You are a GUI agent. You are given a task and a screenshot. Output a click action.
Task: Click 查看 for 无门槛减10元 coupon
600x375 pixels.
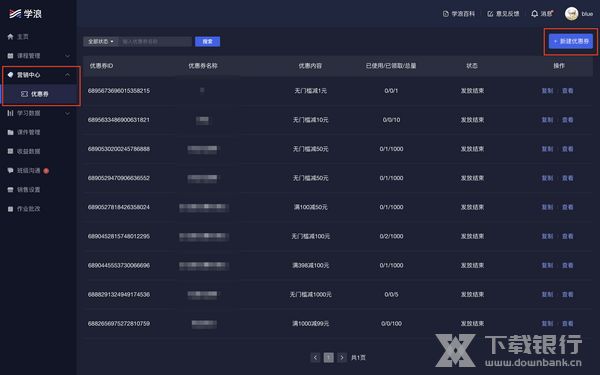567,120
